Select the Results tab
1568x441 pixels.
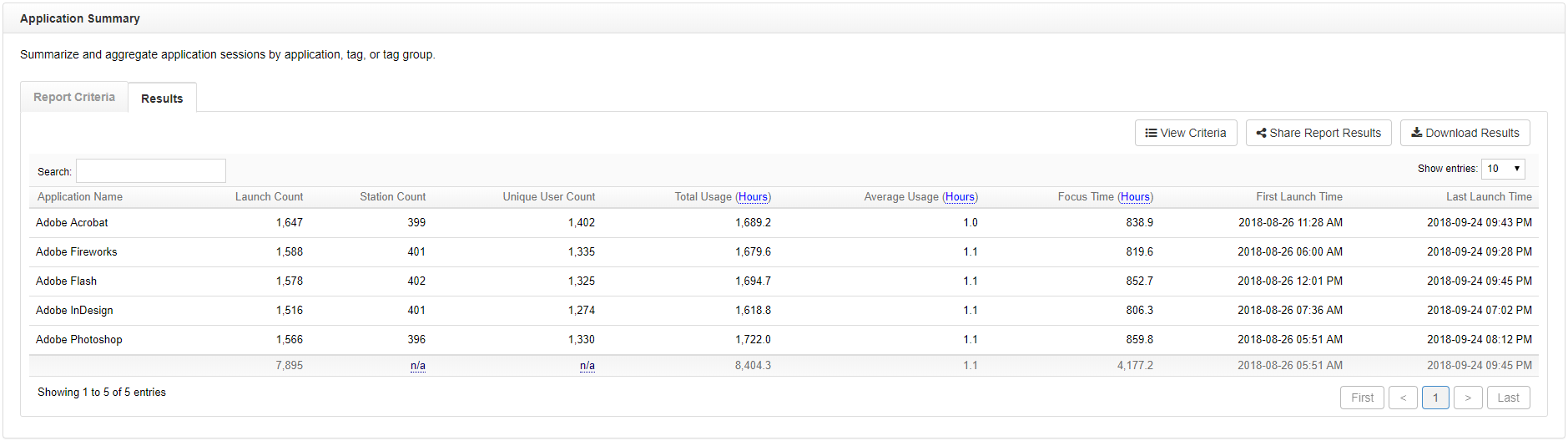(x=162, y=98)
